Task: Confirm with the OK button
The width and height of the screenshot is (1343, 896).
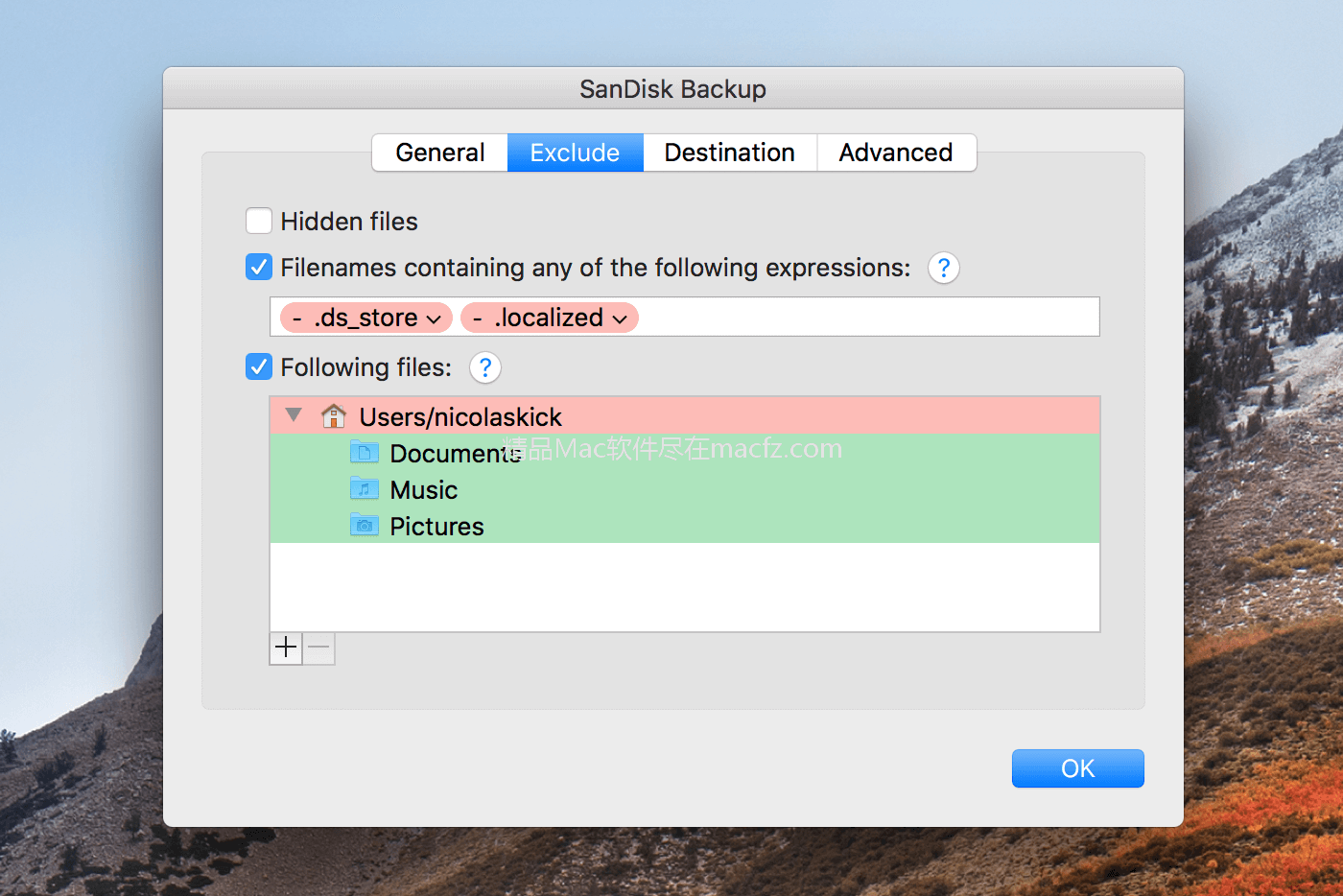Action: point(1078,768)
